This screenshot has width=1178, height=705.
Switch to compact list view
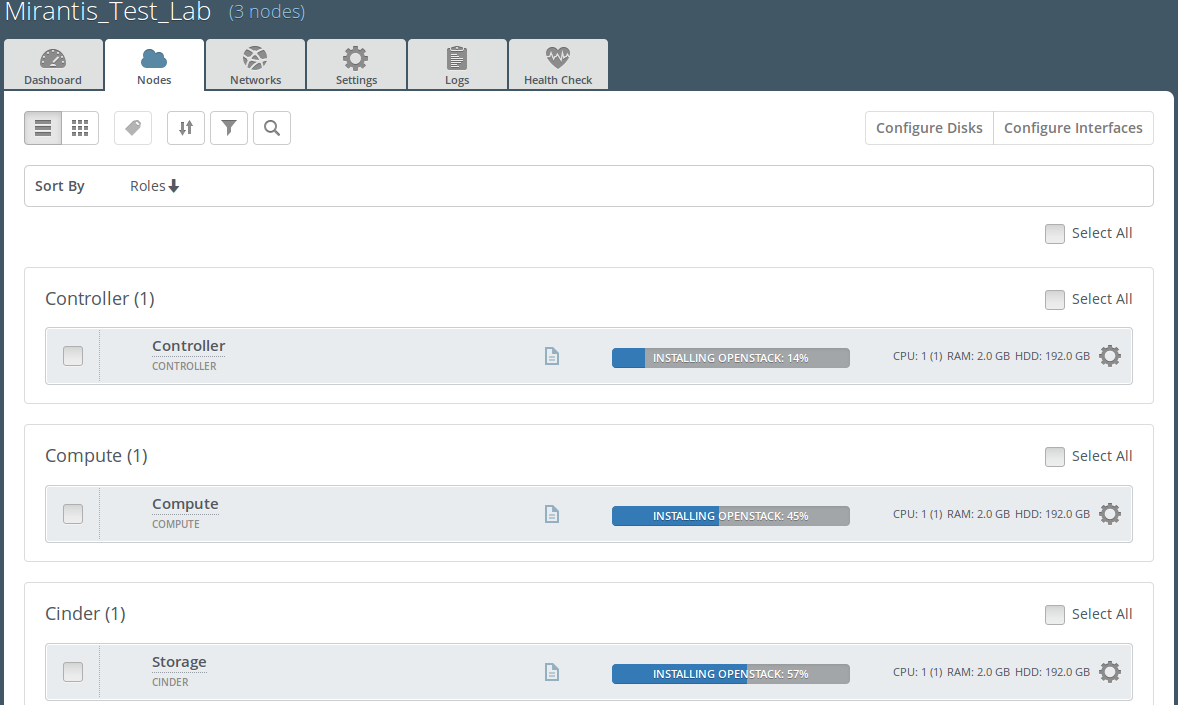tap(43, 128)
